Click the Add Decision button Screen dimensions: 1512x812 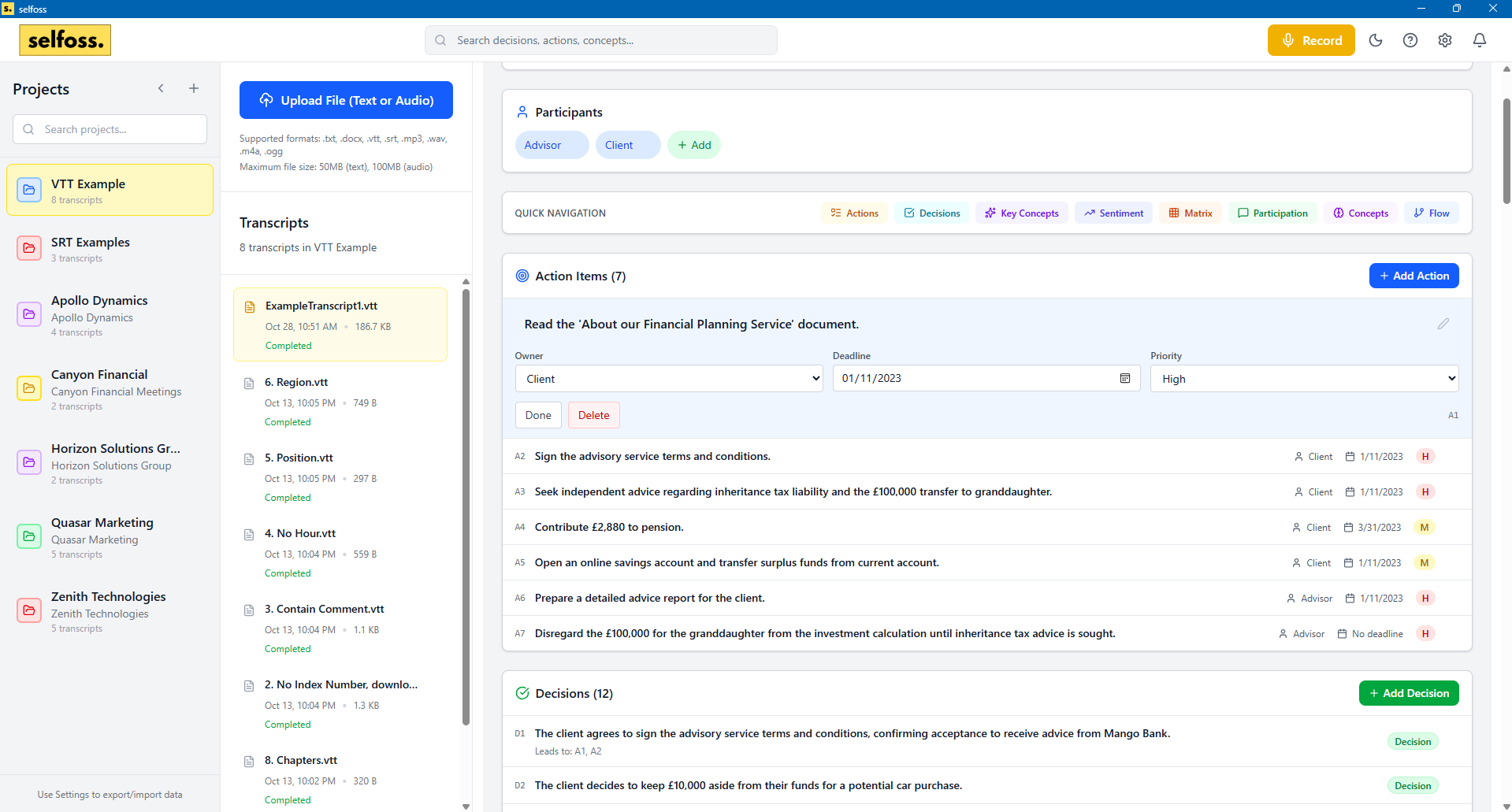(1409, 693)
